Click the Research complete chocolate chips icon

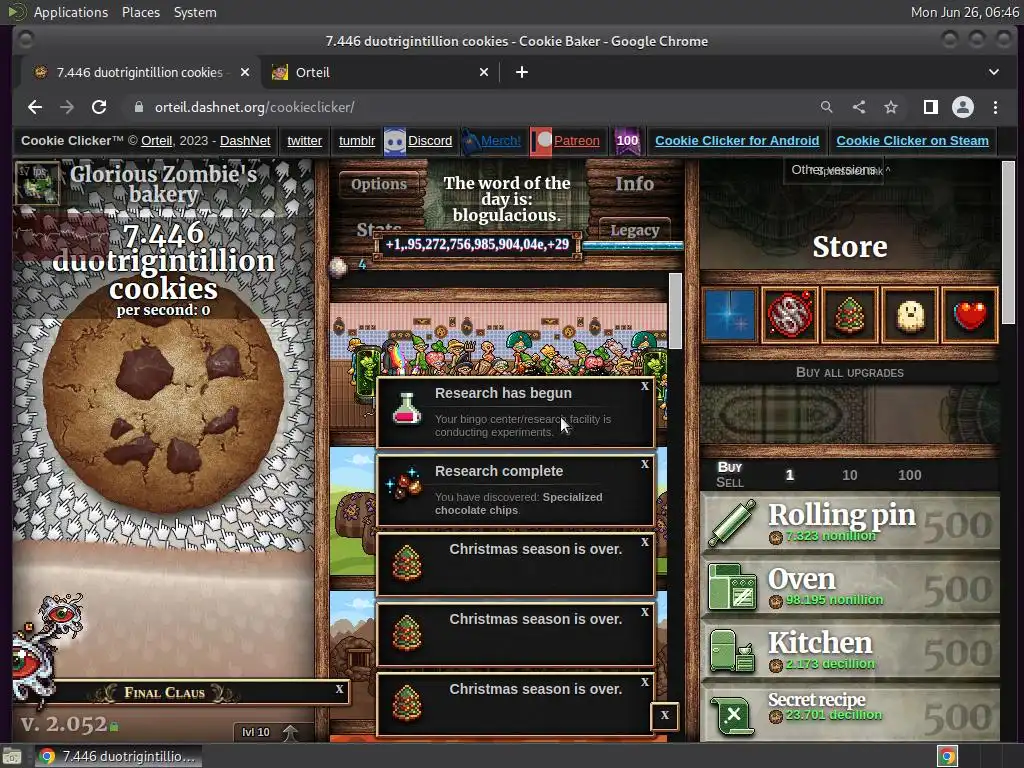coord(405,484)
